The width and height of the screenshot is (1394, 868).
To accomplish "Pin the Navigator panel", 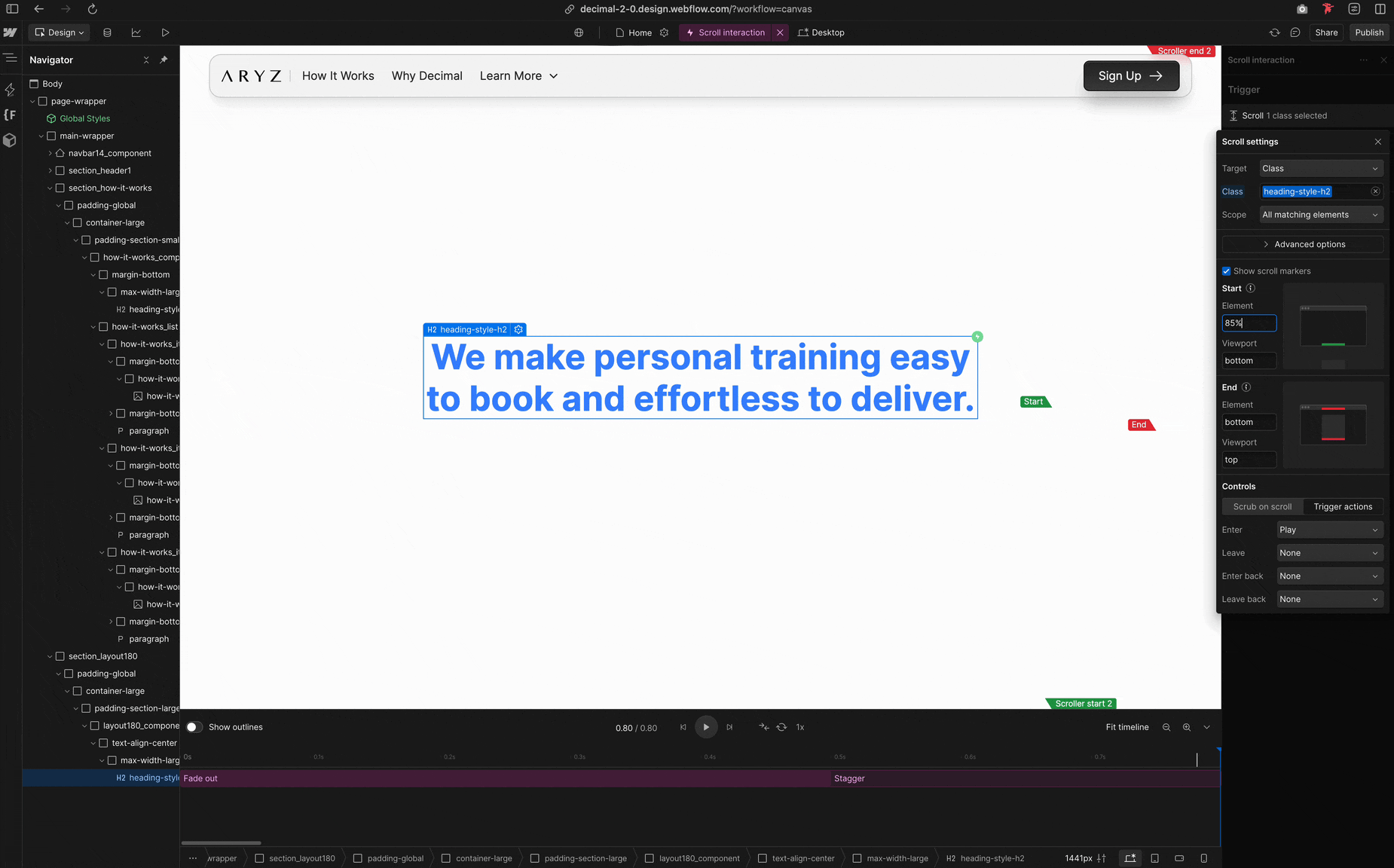I will click(164, 60).
